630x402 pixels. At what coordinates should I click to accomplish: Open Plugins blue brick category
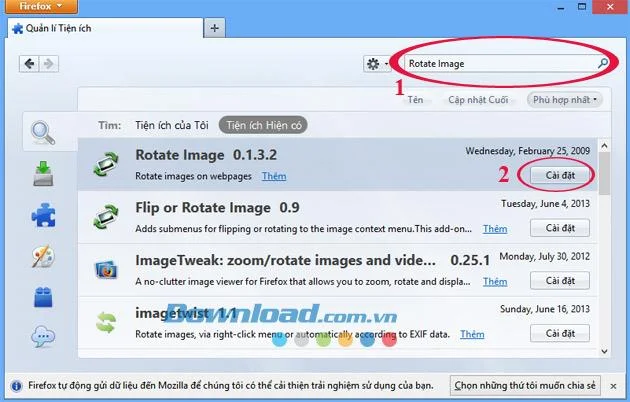pos(43,298)
